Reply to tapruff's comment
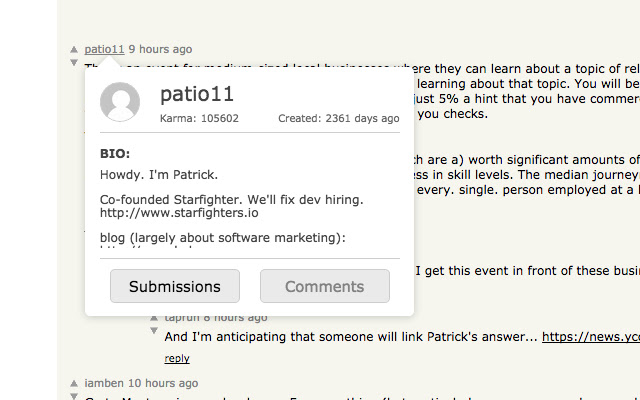The width and height of the screenshot is (640, 400). (177, 358)
